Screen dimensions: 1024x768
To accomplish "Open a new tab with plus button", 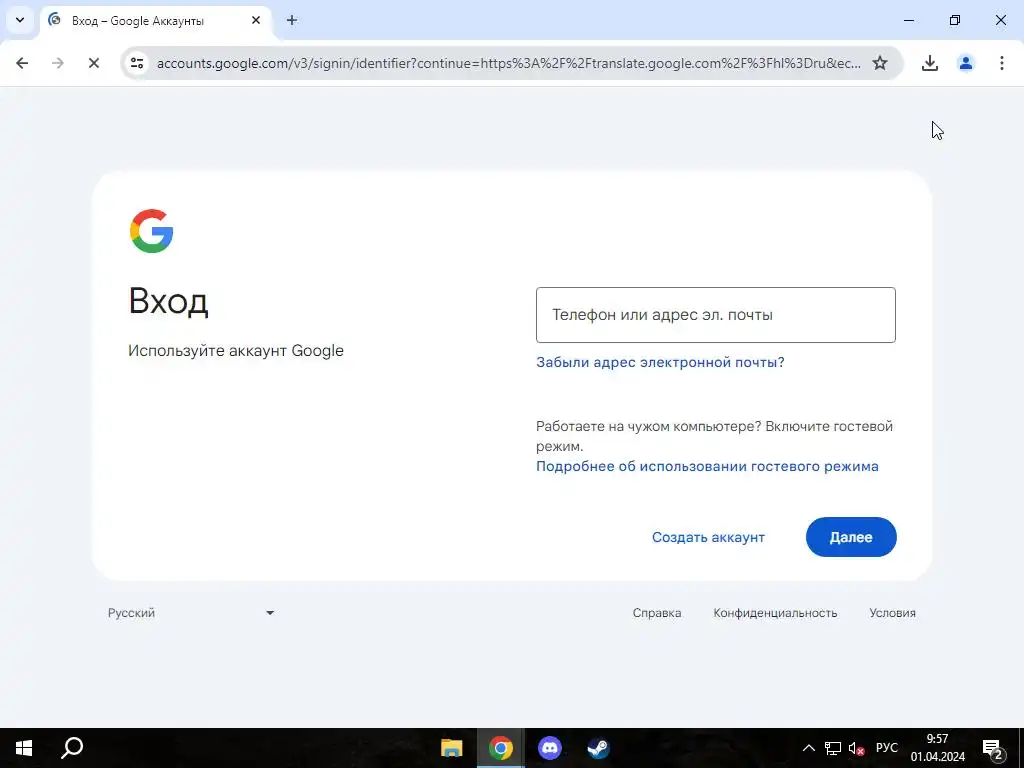I will pos(292,20).
